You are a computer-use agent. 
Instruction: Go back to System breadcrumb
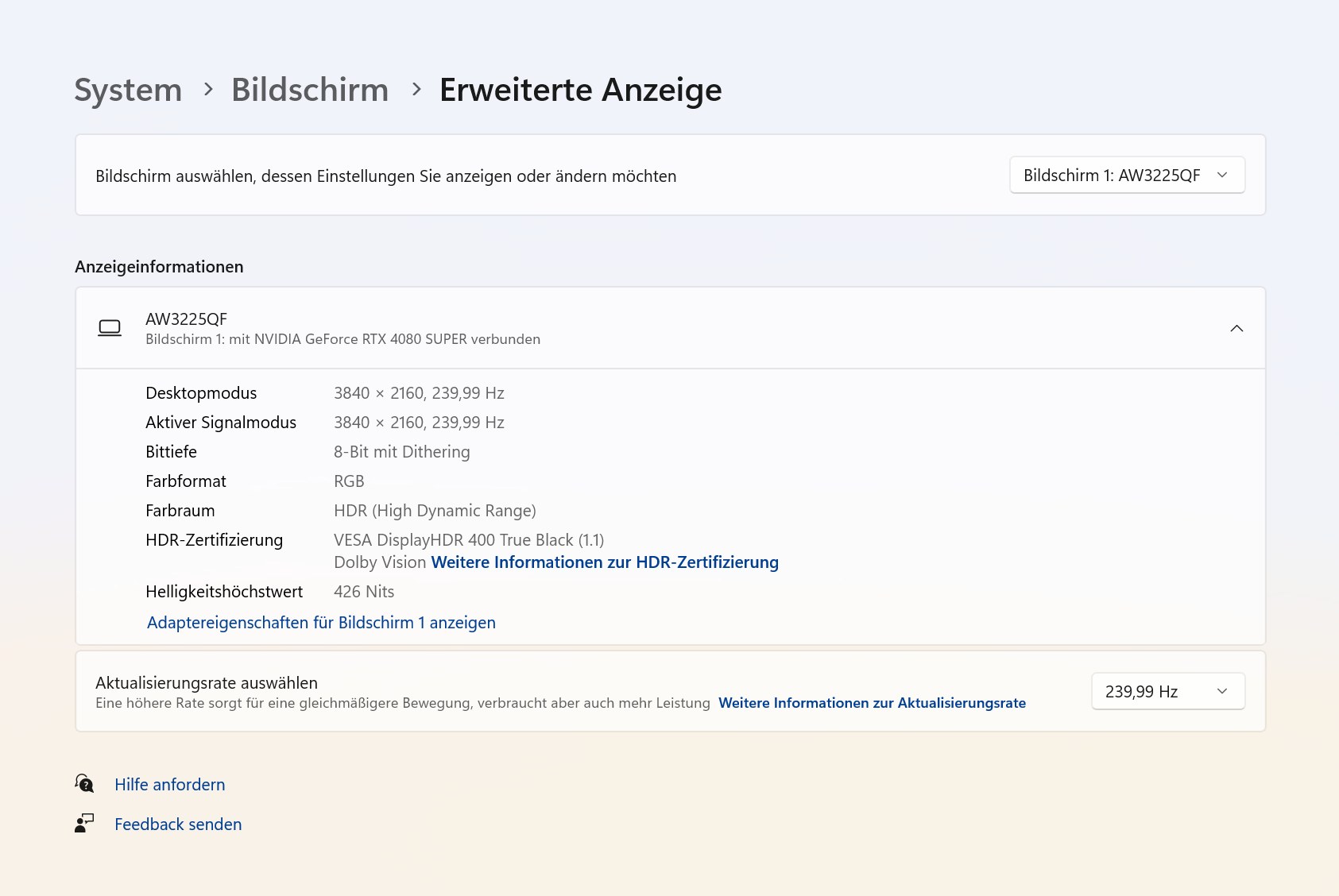pos(128,90)
